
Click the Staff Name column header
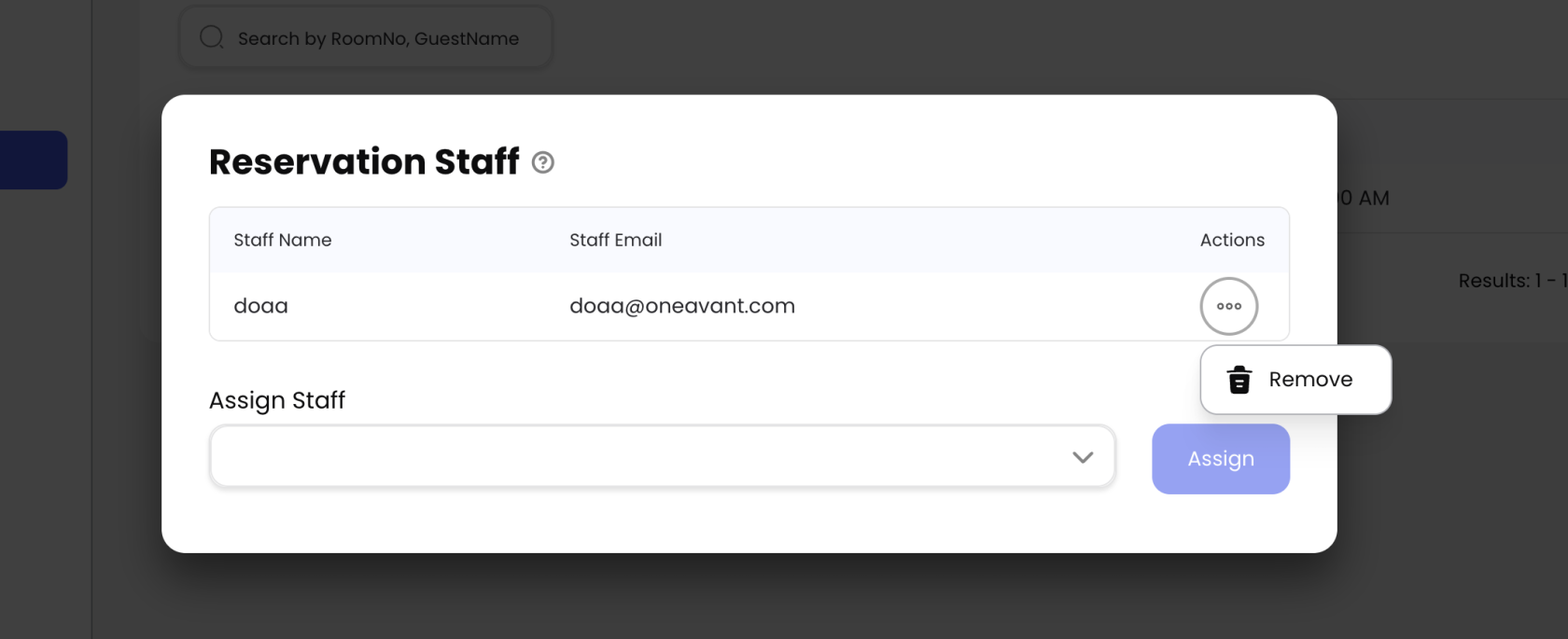click(282, 240)
